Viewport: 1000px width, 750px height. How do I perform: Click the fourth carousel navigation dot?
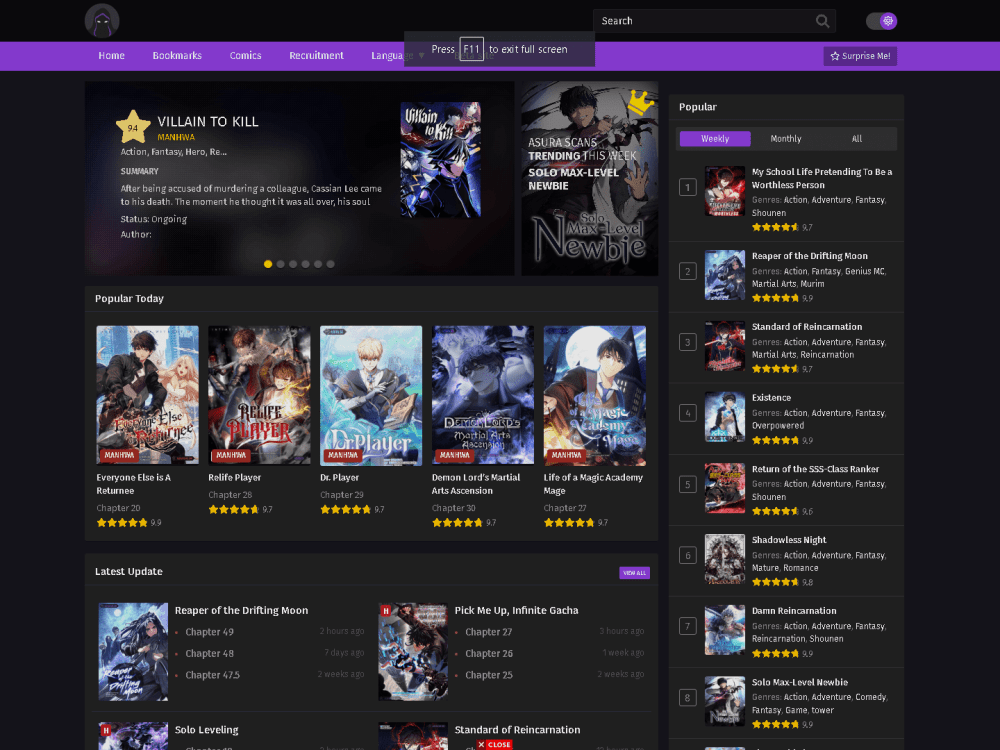pos(305,263)
